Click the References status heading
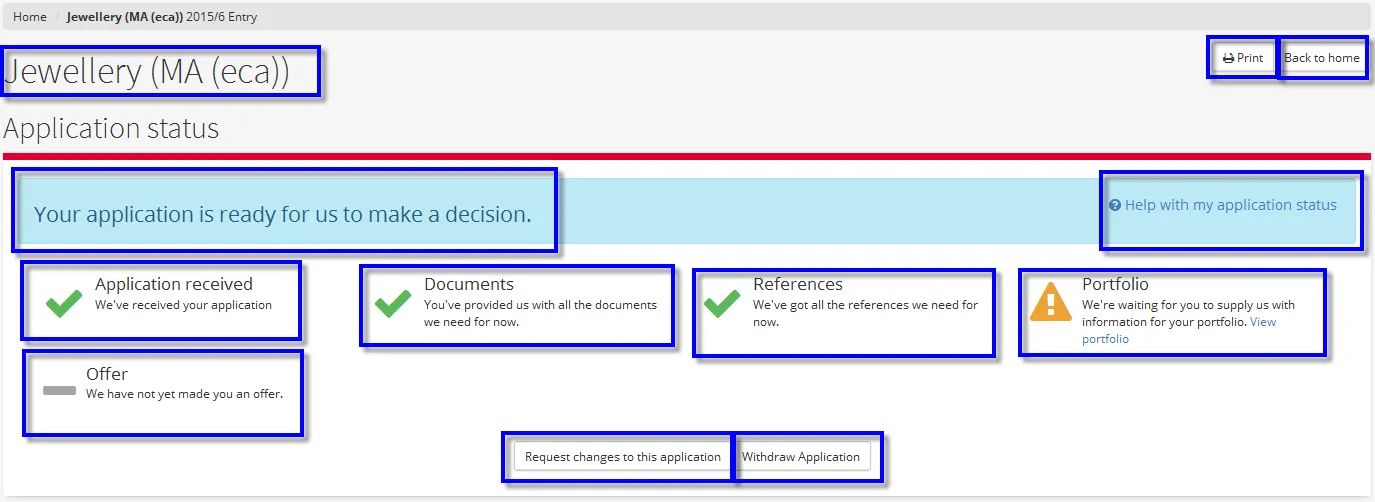 pos(798,284)
